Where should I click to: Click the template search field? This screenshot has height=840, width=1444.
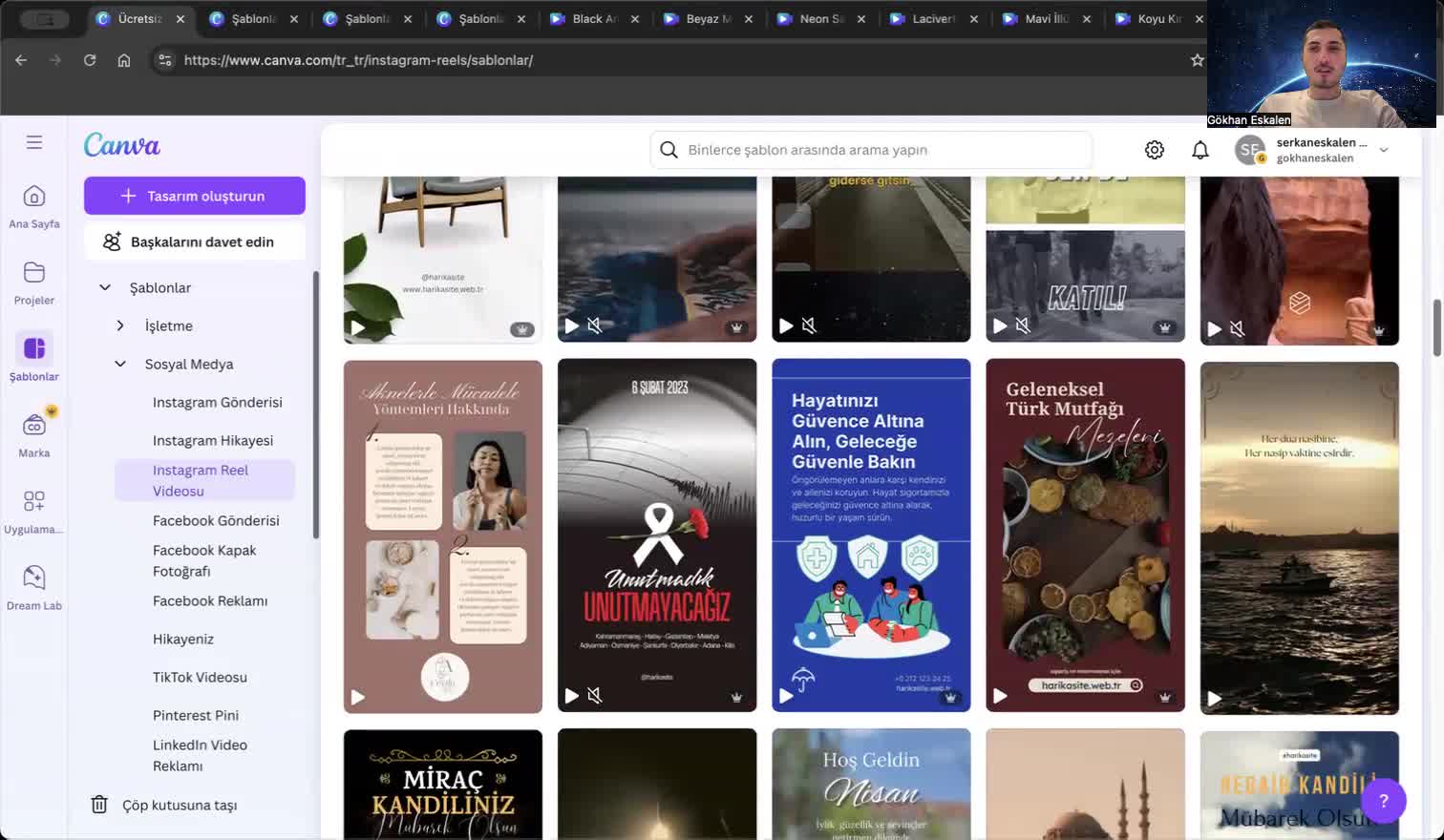click(871, 150)
